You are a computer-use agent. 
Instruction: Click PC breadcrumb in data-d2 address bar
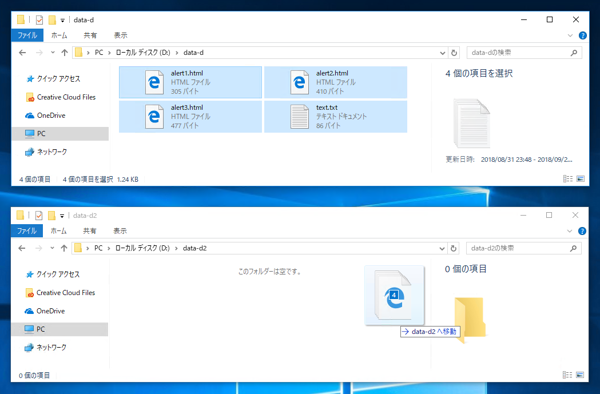98,248
